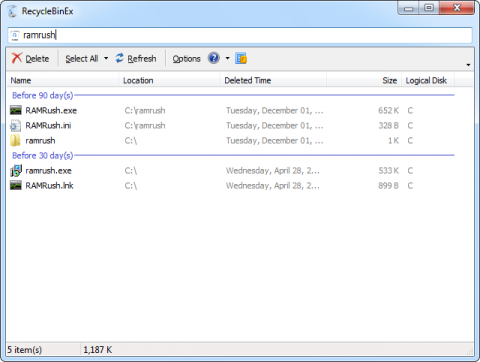
Task: Click the RAMRush.ini gear file icon
Action: coord(16,126)
